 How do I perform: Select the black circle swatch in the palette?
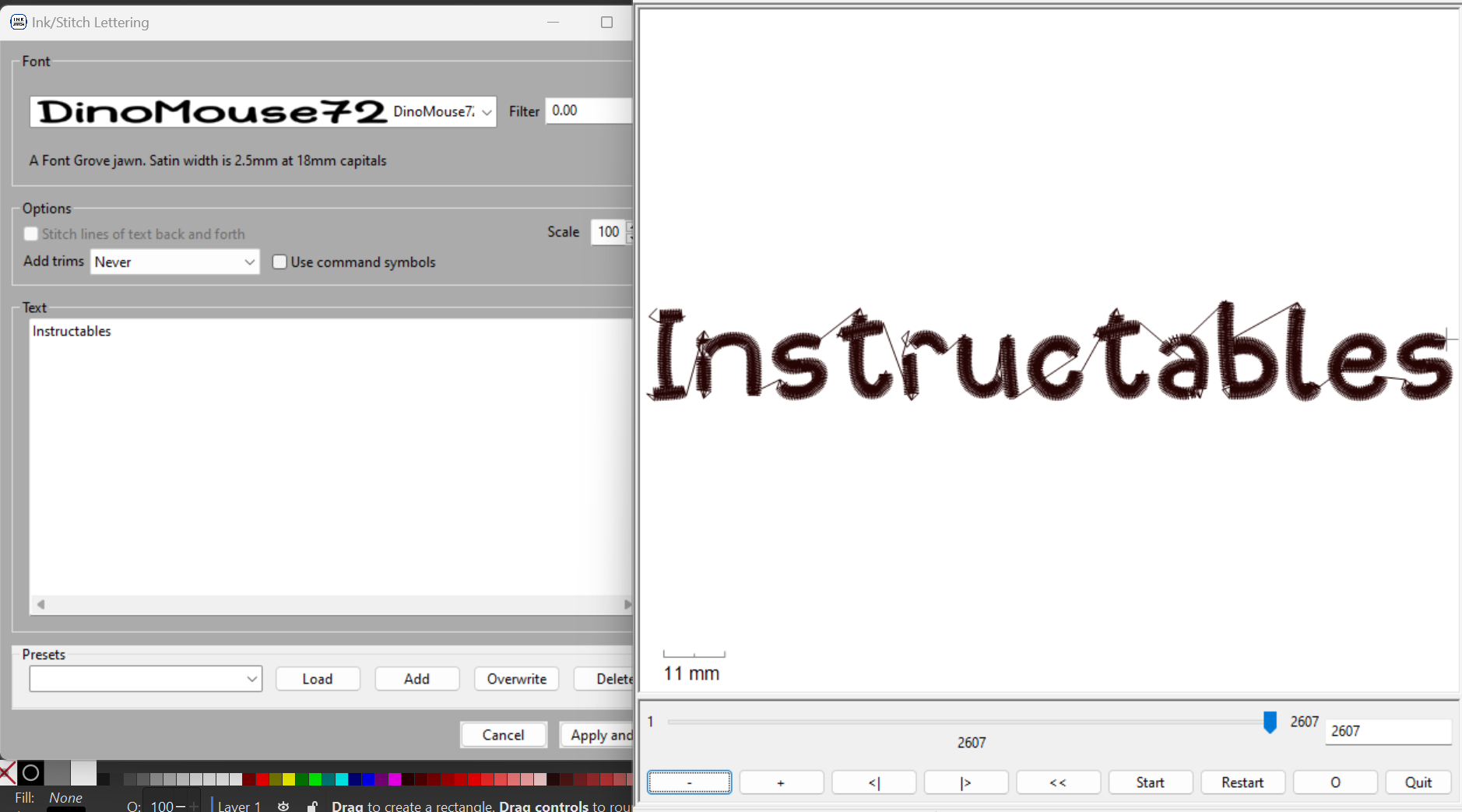[30, 773]
